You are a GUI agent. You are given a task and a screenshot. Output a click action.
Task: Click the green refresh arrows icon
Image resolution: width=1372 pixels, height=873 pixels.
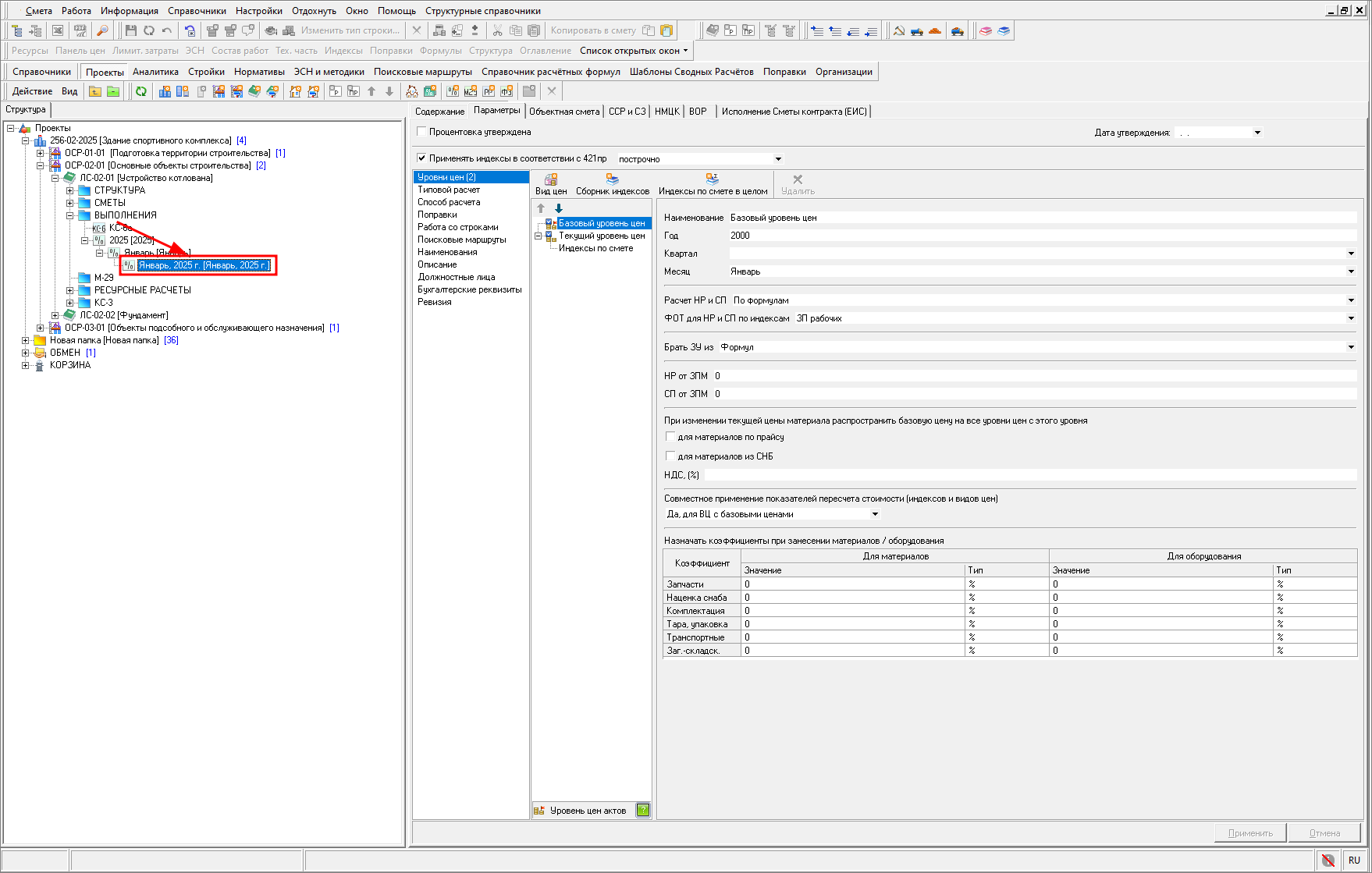pyautogui.click(x=141, y=91)
